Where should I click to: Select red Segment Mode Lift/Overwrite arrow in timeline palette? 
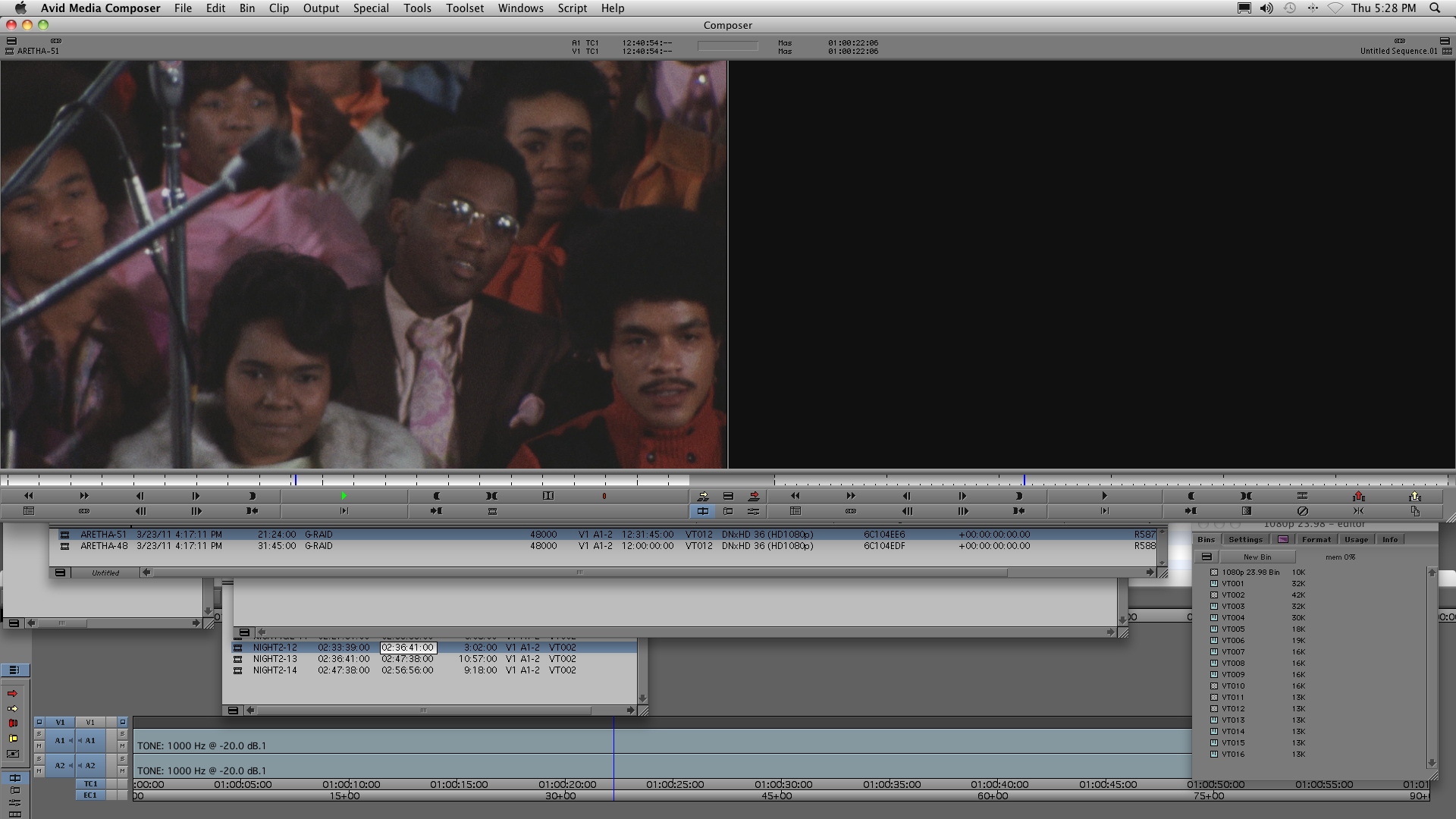(x=13, y=694)
